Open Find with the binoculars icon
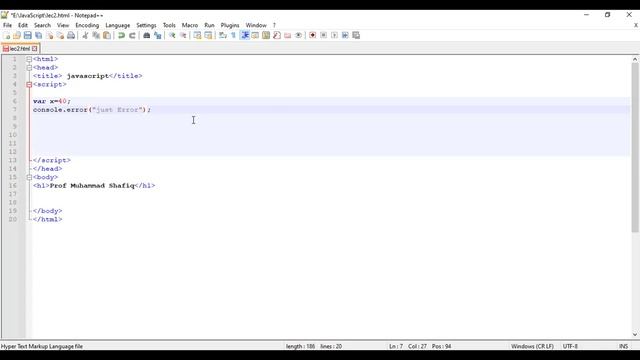640x360 pixels. tap(147, 36)
